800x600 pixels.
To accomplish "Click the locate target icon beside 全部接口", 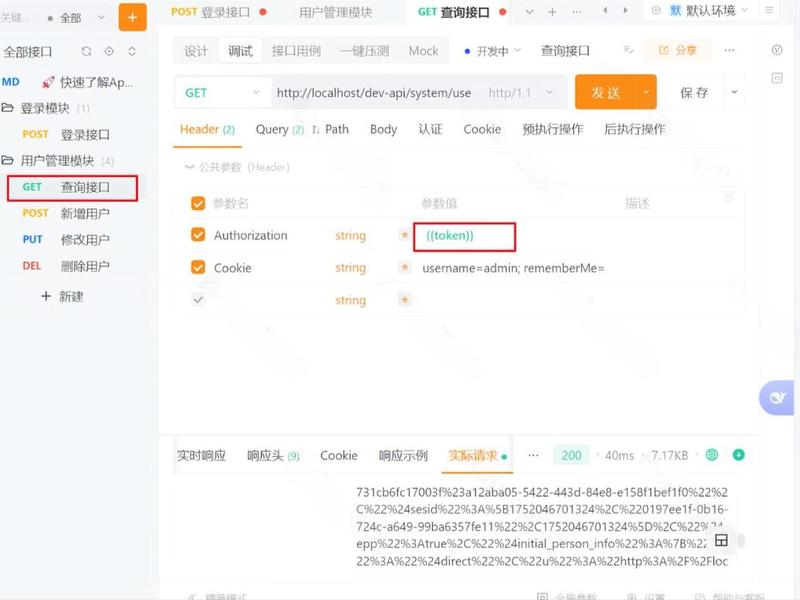I will tap(109, 52).
